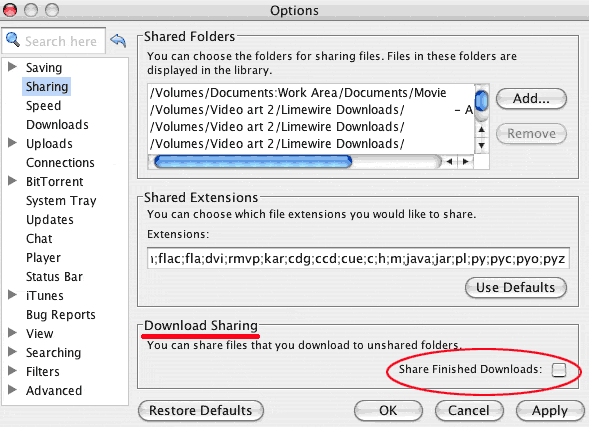Click the Extensions text field
This screenshot has width=589, height=427.
pos(358,258)
